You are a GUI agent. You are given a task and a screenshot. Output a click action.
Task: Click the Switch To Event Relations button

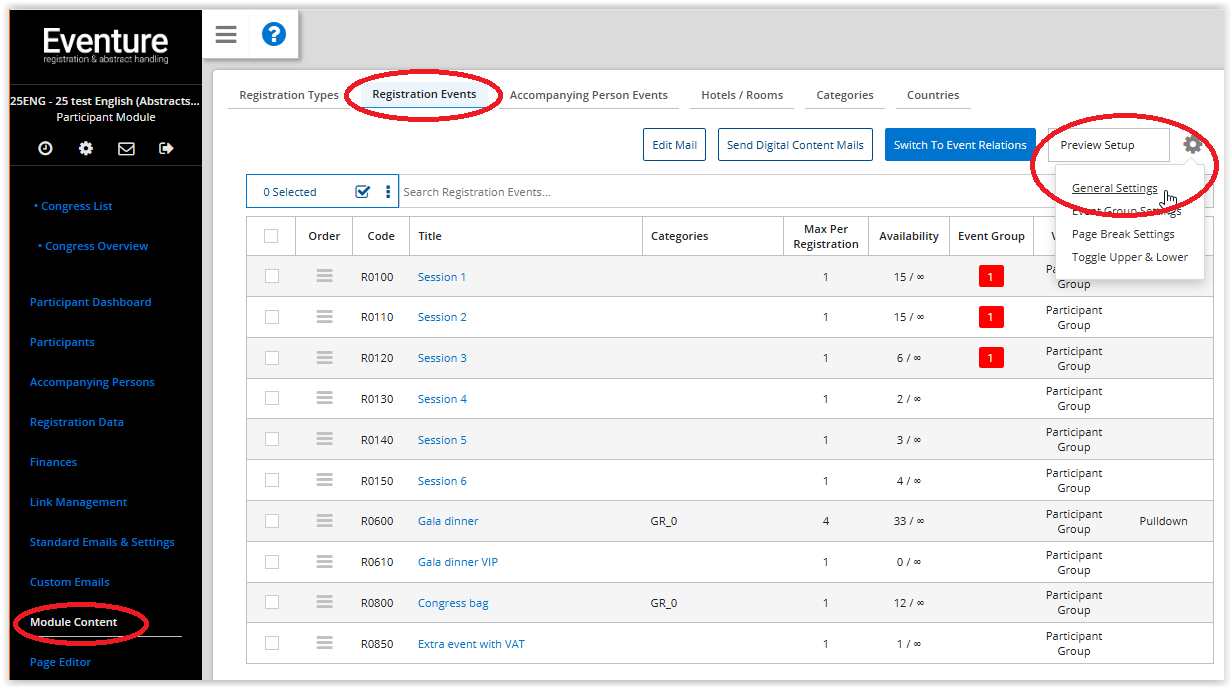coord(959,145)
